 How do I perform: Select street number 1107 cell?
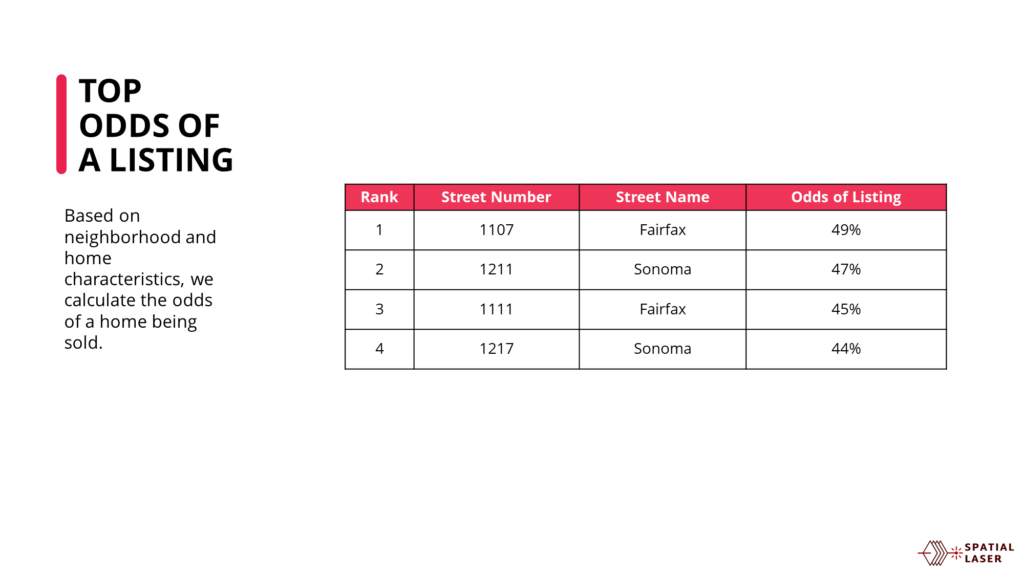click(496, 230)
